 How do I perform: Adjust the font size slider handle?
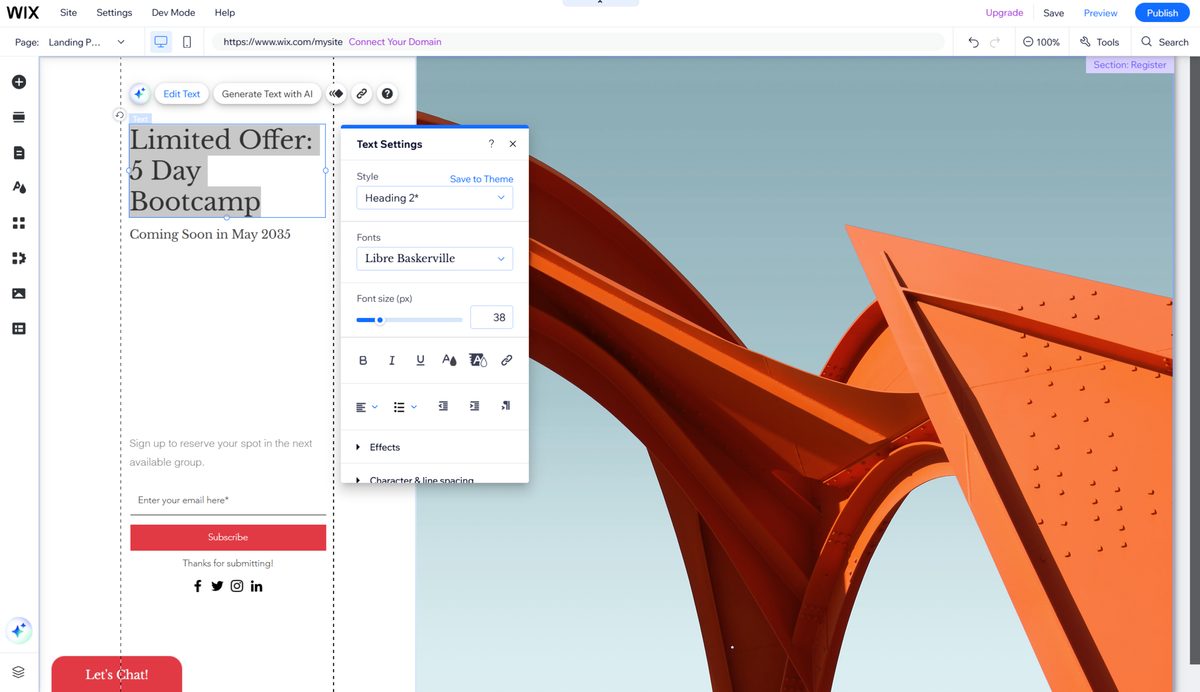(380, 320)
